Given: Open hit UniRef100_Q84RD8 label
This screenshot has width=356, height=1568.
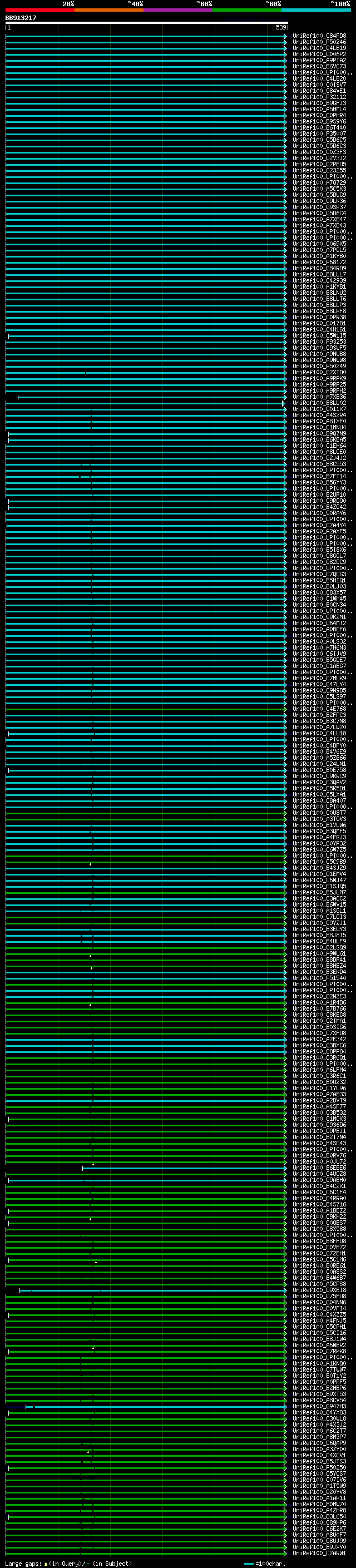Looking at the screenshot, I should coord(319,36).
